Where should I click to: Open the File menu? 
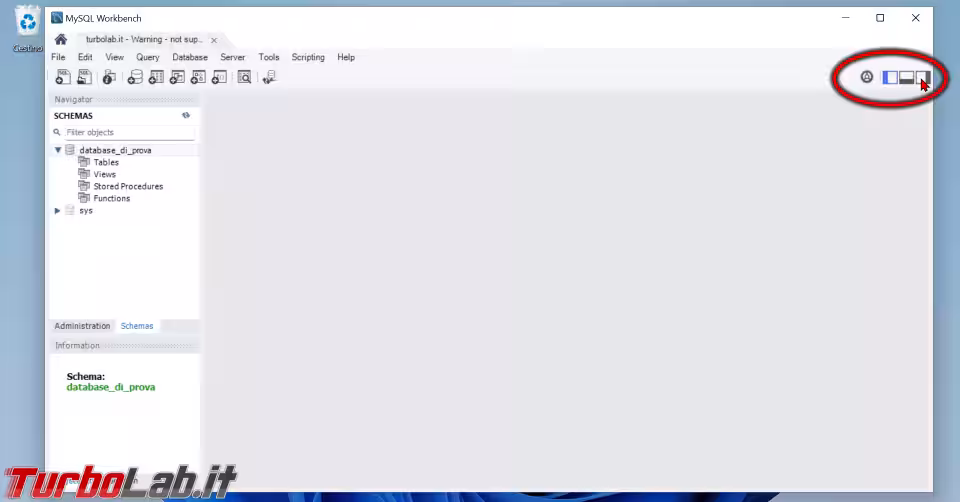pos(58,57)
